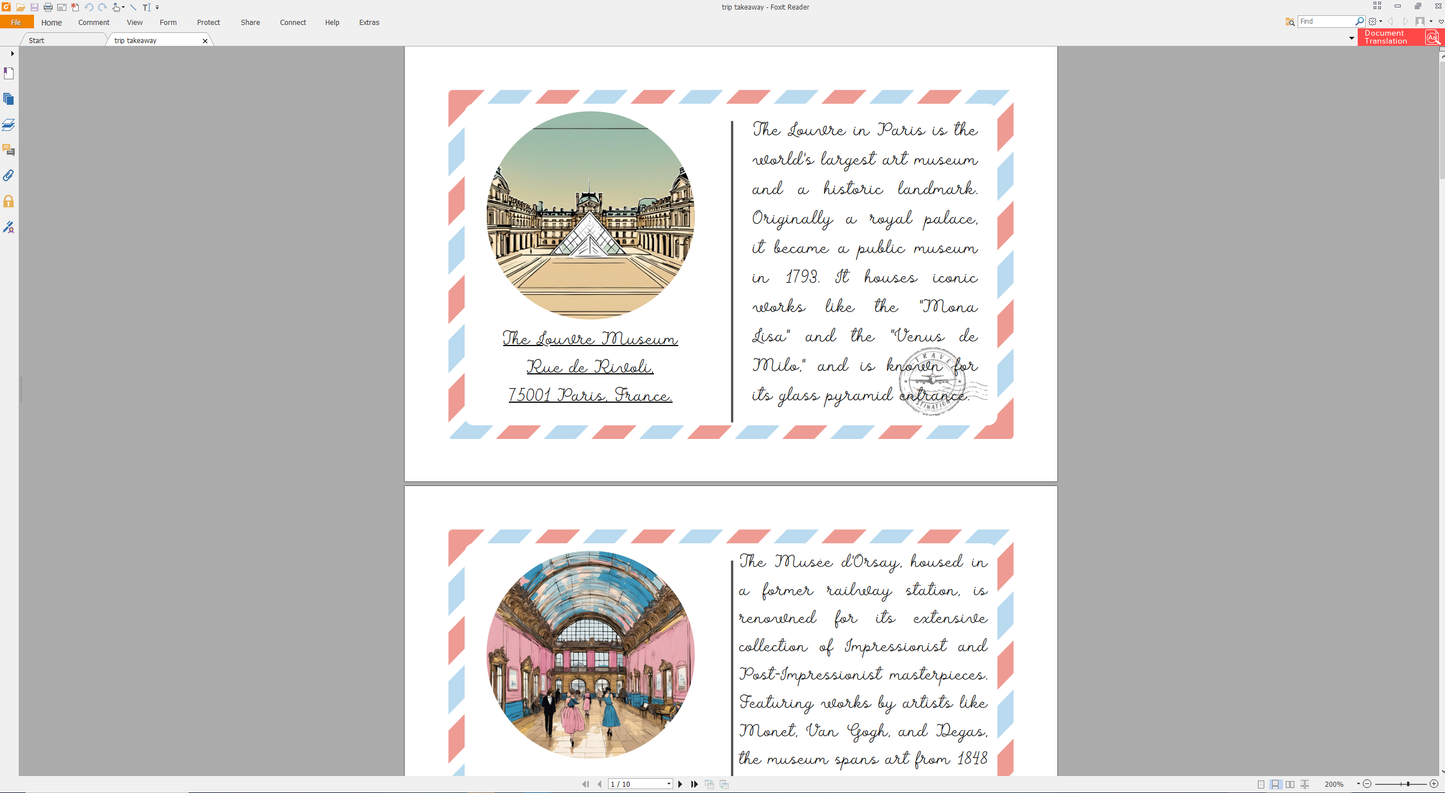This screenshot has width=1445, height=793.
Task: Expand the left navigation panel arrow
Action: click(x=12, y=53)
